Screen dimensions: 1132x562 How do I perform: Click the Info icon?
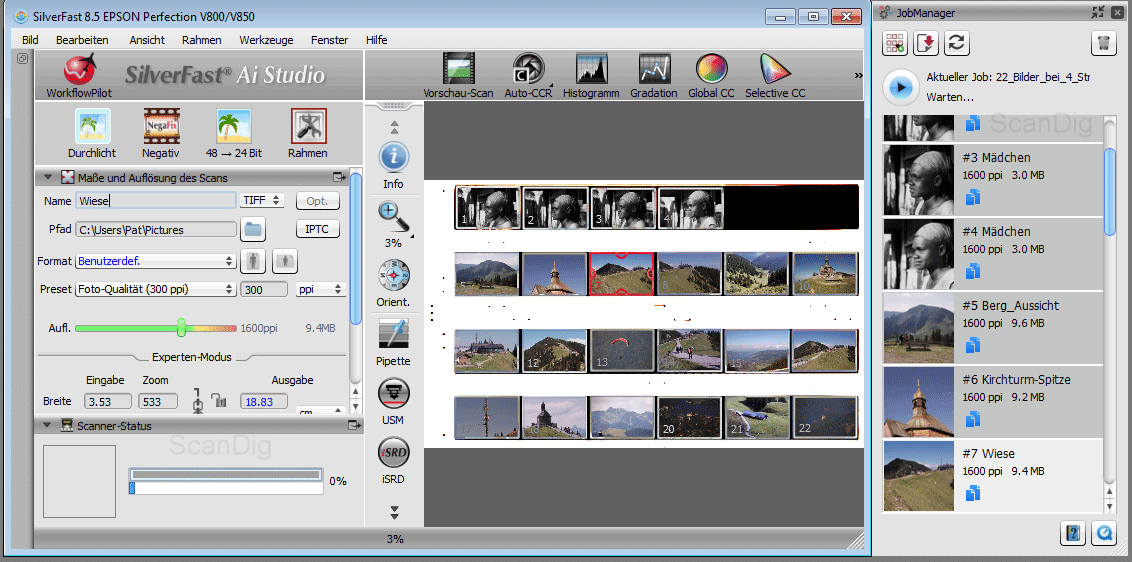click(x=393, y=156)
